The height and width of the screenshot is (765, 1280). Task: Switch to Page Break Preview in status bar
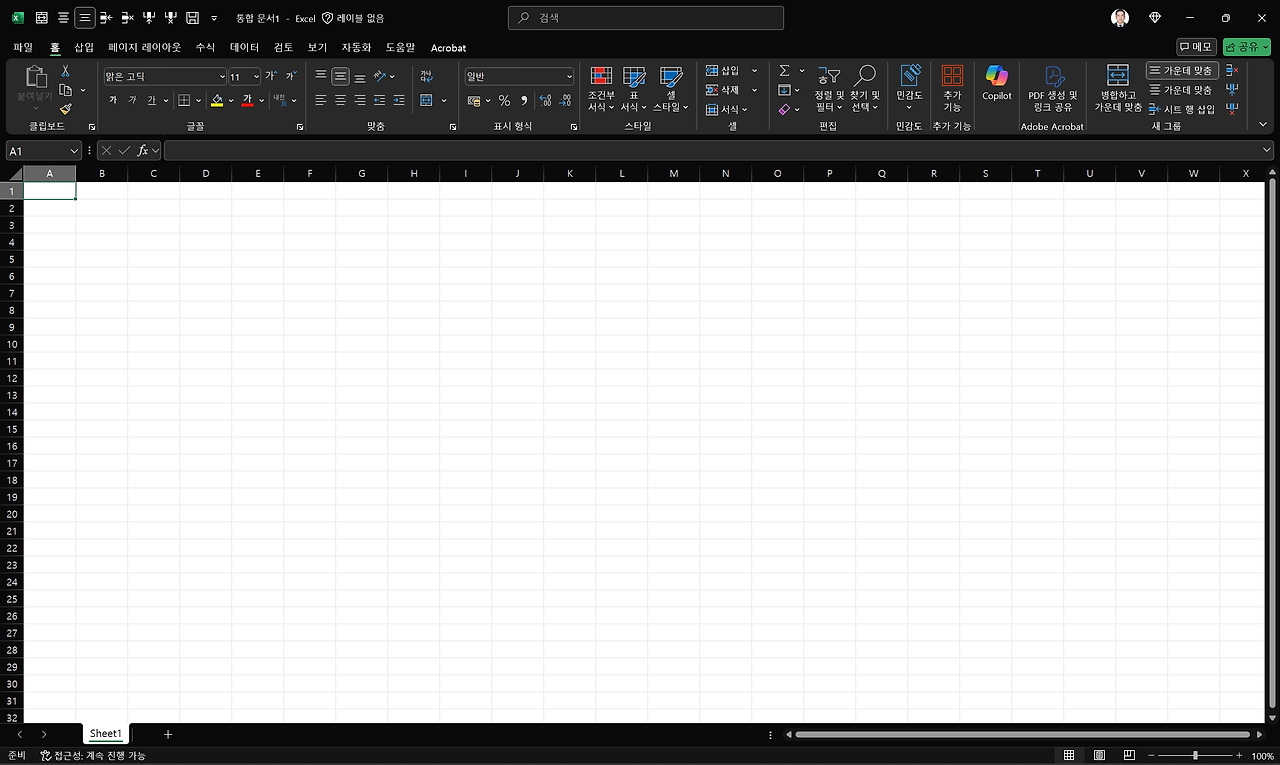[1130, 756]
